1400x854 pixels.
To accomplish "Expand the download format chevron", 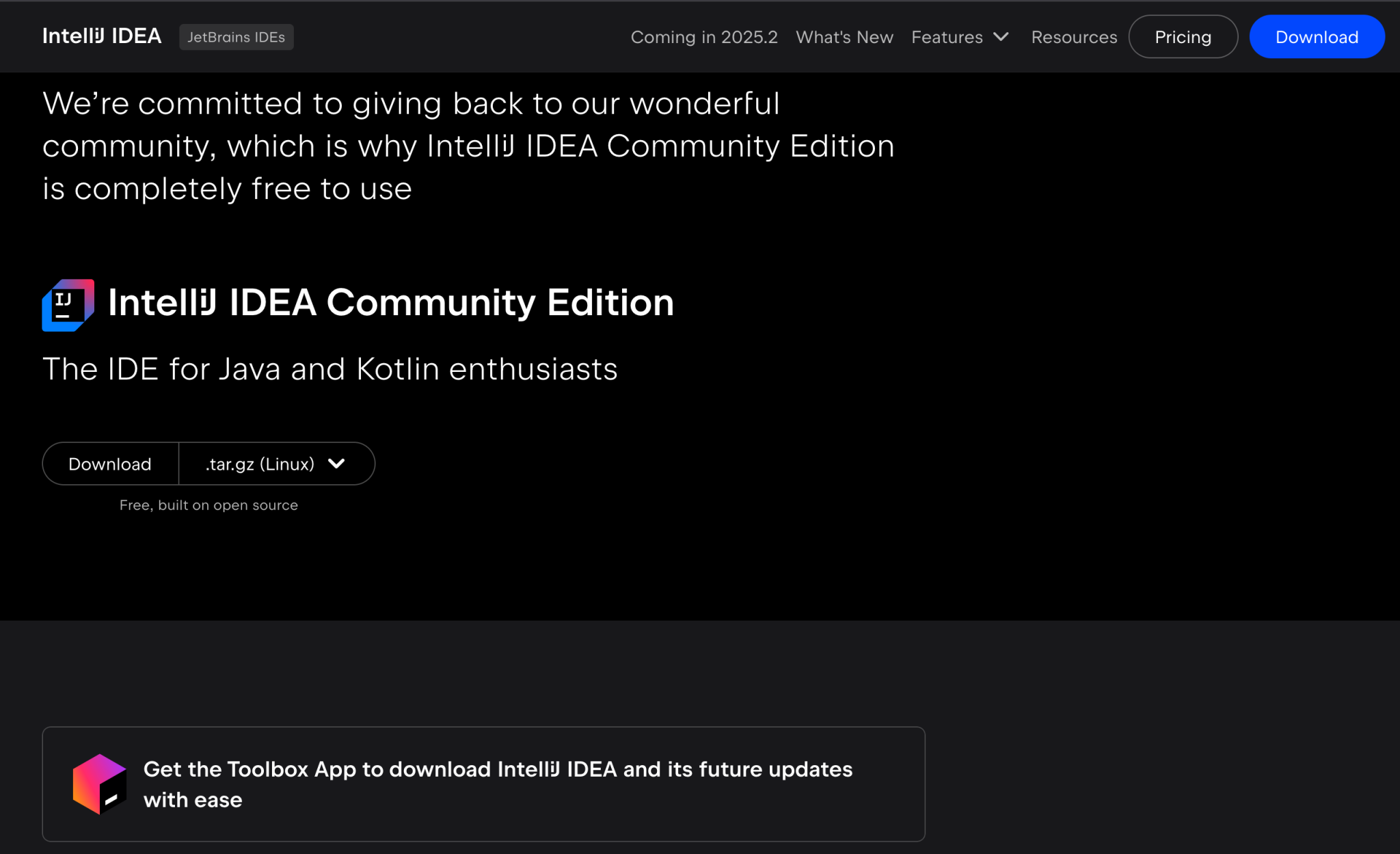I will coord(336,464).
